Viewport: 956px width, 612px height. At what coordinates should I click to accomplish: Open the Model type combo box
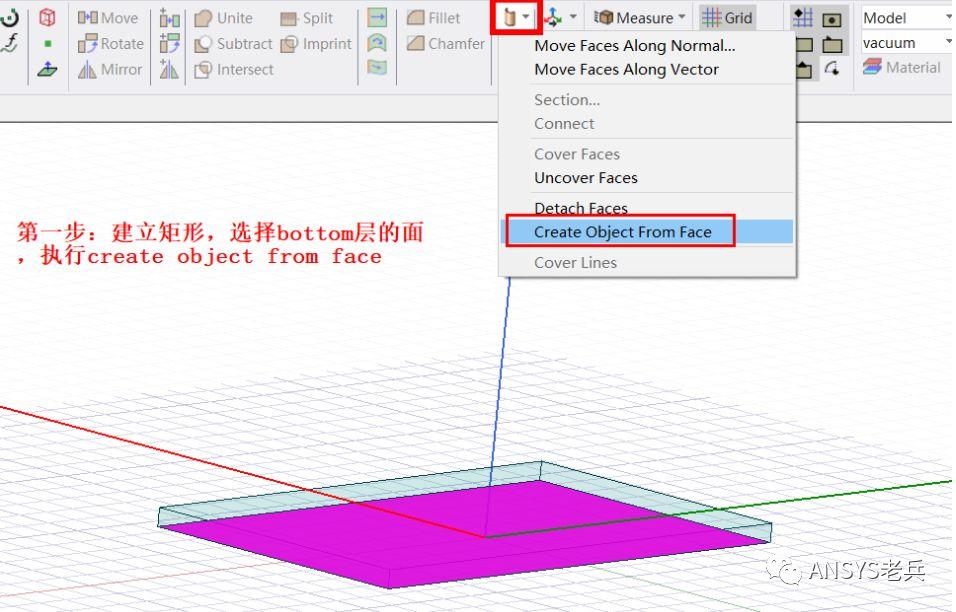tap(907, 18)
